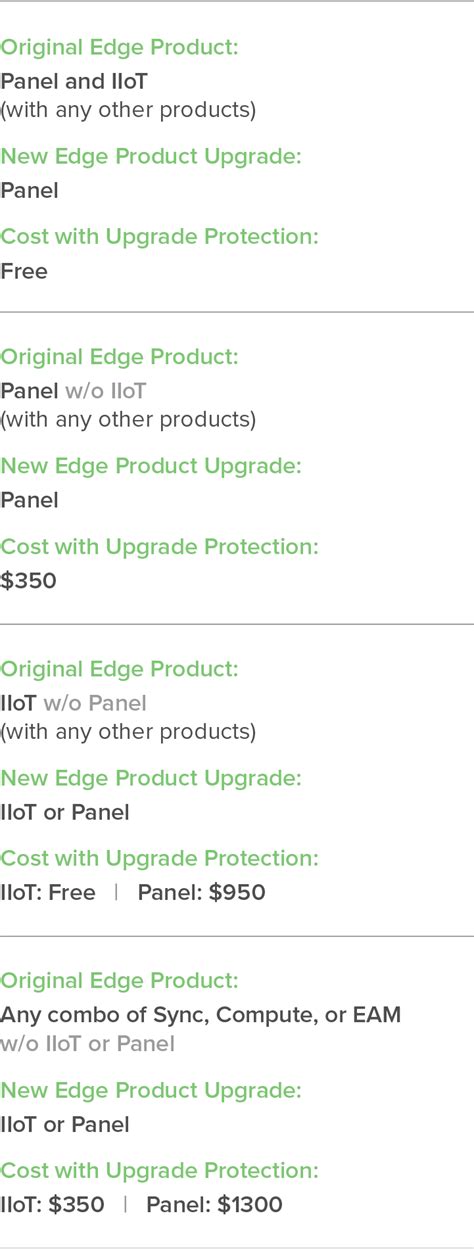Click the first 'New Edge Product Upgrade:' label
Viewport: 474px width, 1249px height.
[151, 156]
